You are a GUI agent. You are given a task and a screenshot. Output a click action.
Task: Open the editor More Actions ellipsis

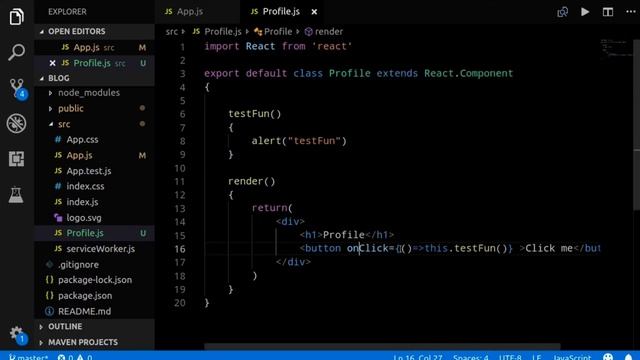[x=631, y=12]
